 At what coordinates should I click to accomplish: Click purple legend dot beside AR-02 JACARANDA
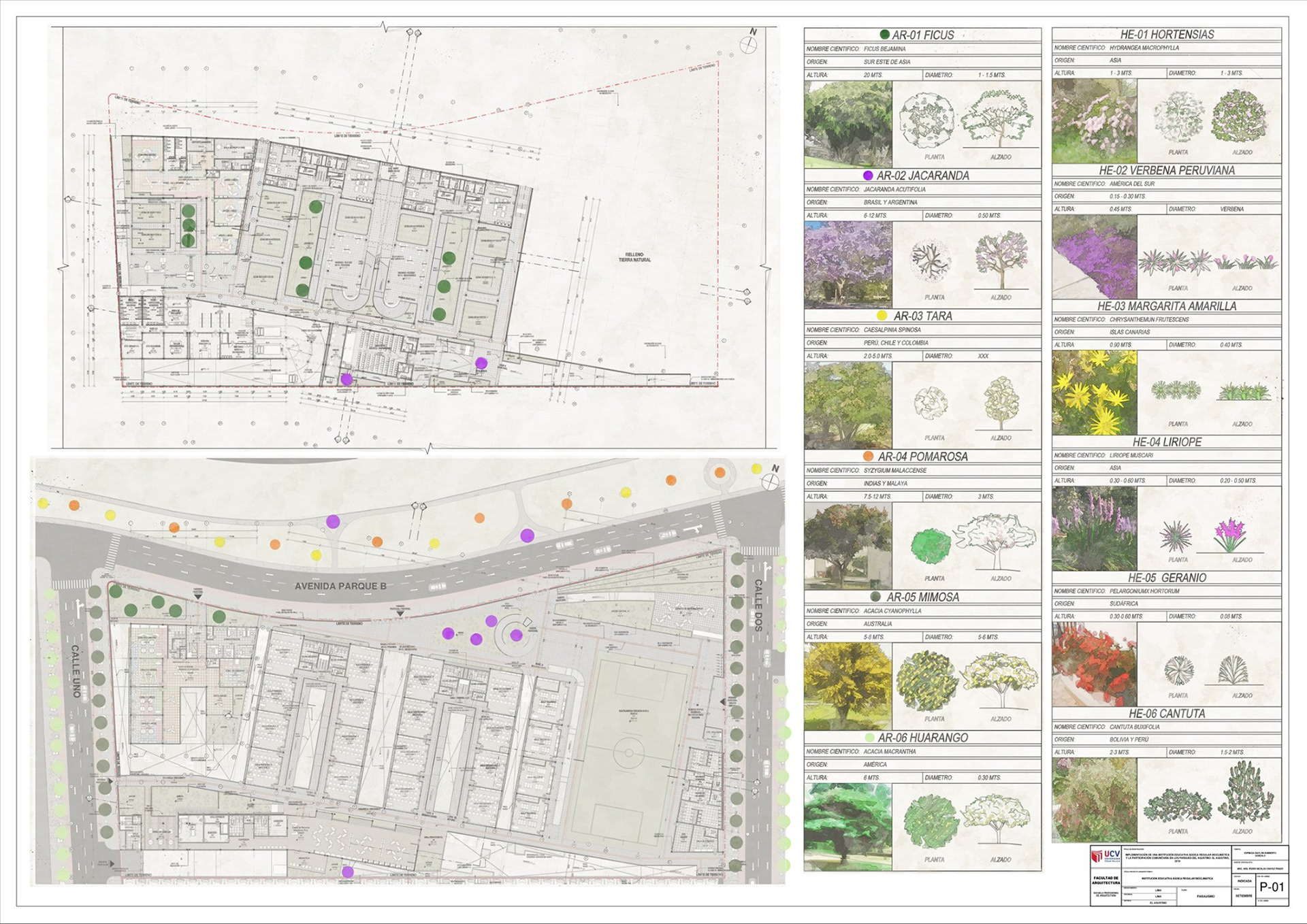point(868,176)
